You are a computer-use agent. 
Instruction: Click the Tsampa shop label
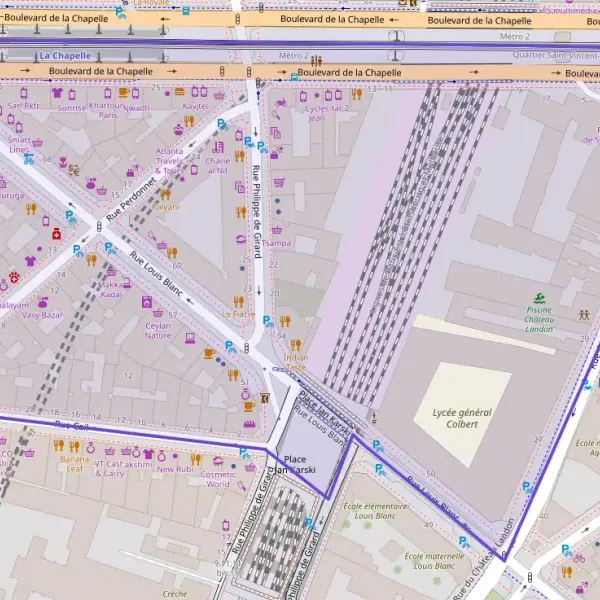[276, 243]
